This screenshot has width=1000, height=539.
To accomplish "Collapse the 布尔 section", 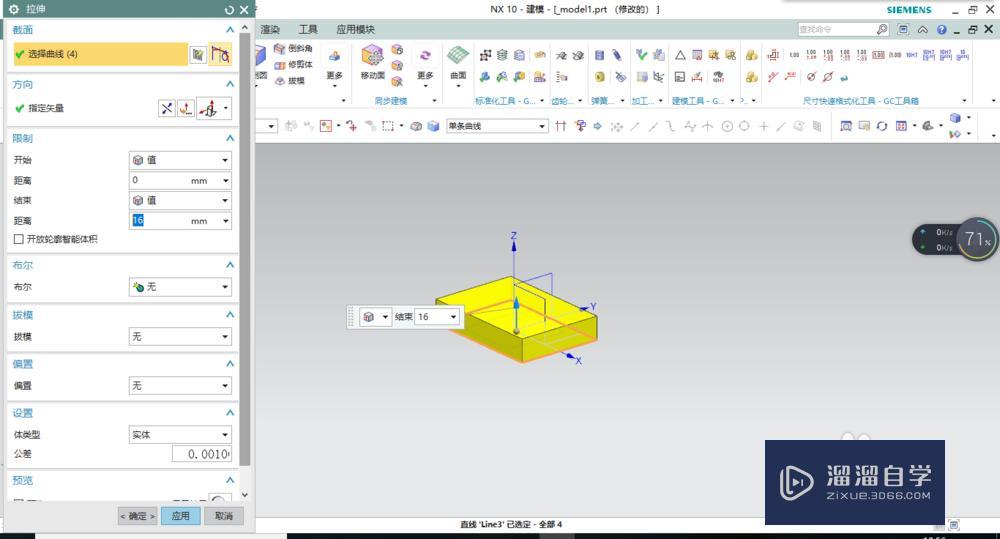I will tap(230, 265).
